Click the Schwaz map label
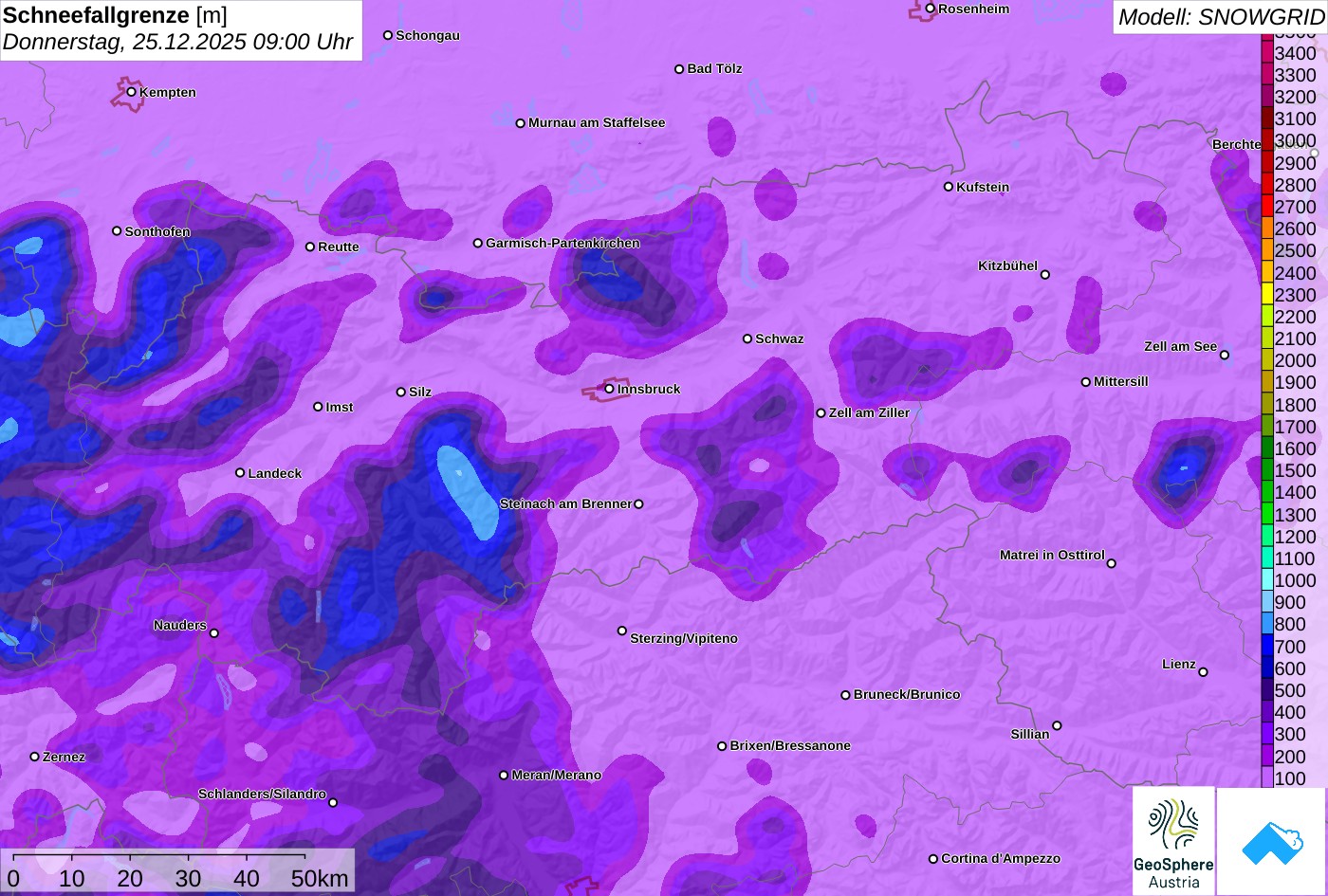This screenshot has width=1328, height=896. click(x=780, y=338)
